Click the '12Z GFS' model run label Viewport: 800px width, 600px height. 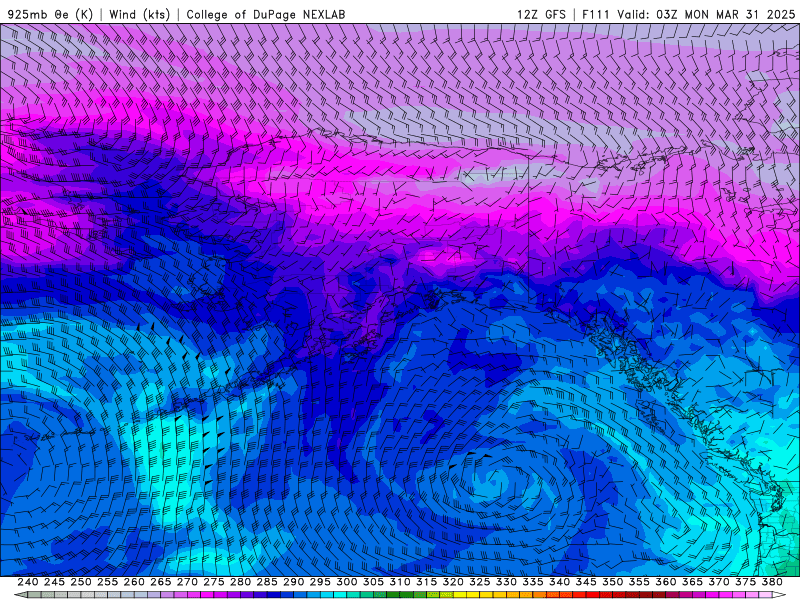coord(541,14)
